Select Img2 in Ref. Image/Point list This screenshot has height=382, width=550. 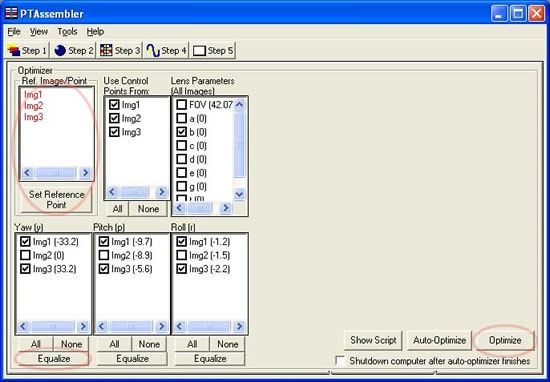[33, 106]
